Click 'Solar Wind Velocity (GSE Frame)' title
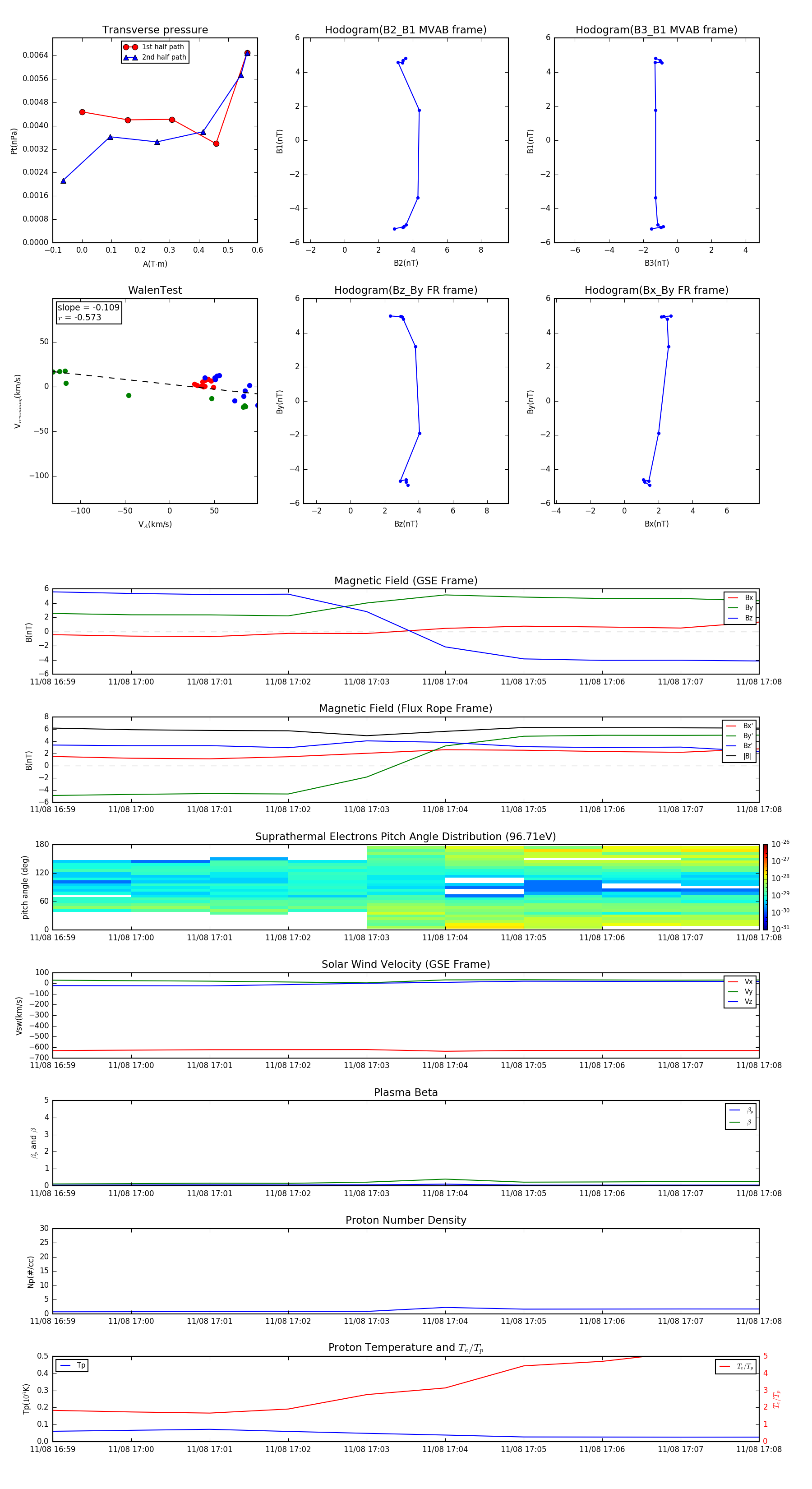This screenshot has width=812, height=1489. point(406,964)
